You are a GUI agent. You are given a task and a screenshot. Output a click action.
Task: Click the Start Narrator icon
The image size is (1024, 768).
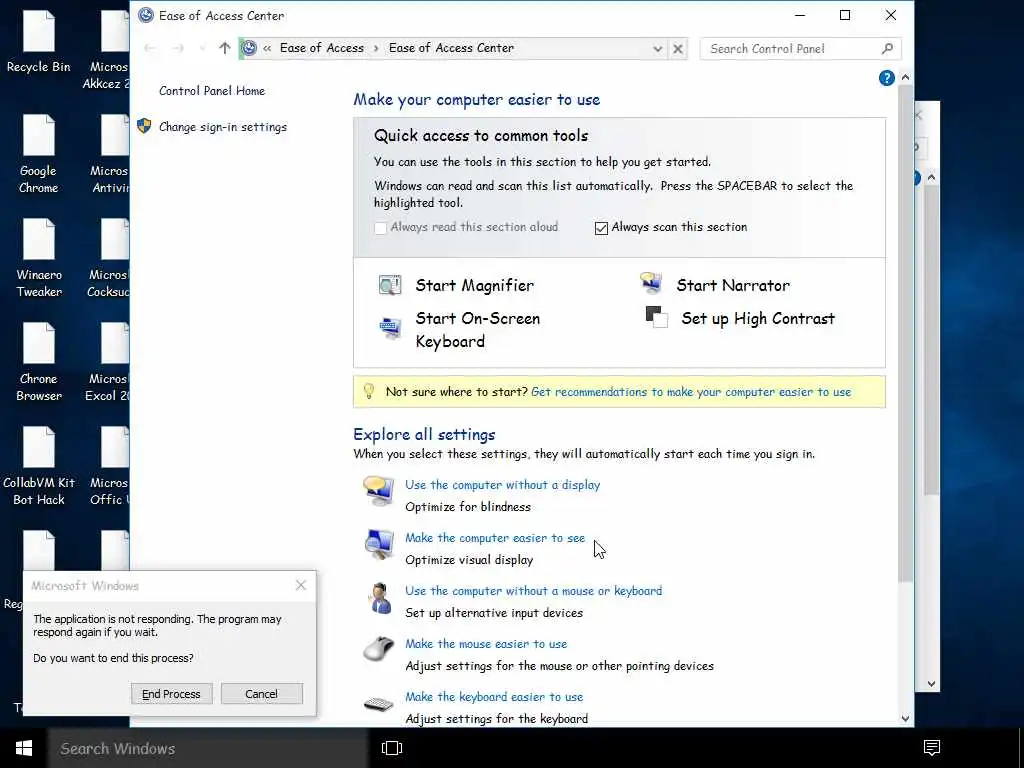pos(651,284)
